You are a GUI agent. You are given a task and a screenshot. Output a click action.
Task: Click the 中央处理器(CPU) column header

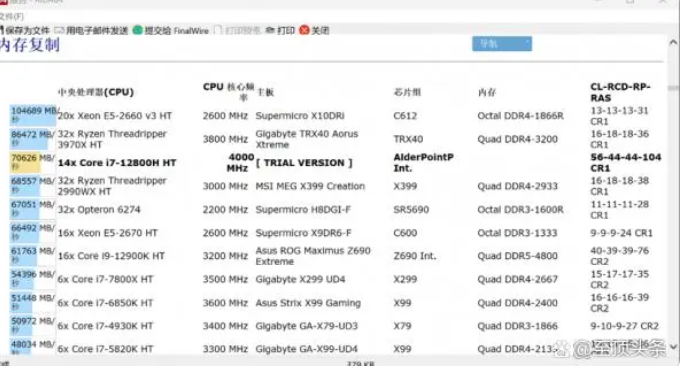(x=96, y=92)
